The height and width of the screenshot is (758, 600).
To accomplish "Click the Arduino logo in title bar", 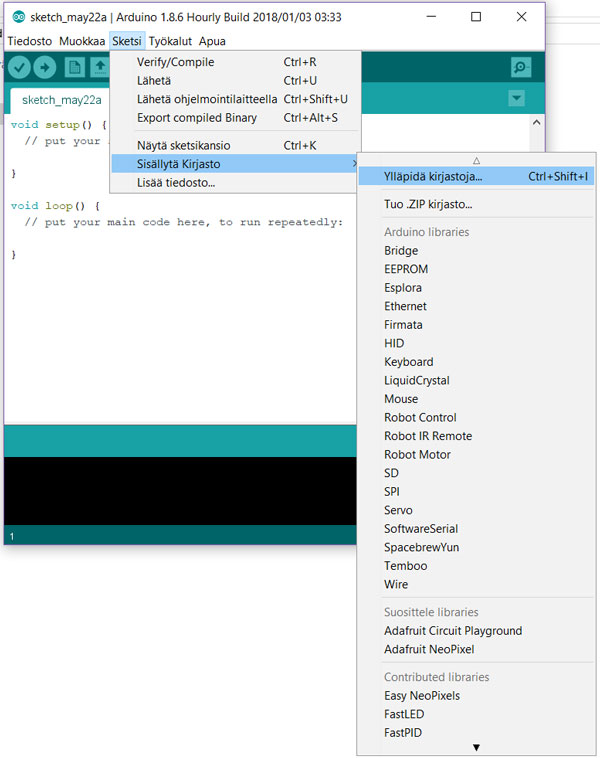I will tap(18, 17).
